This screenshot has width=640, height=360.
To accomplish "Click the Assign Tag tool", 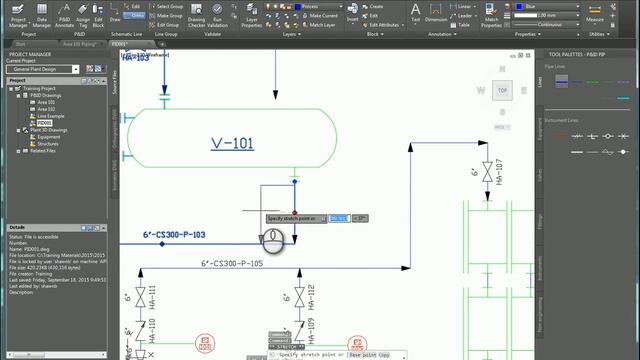I will [83, 16].
